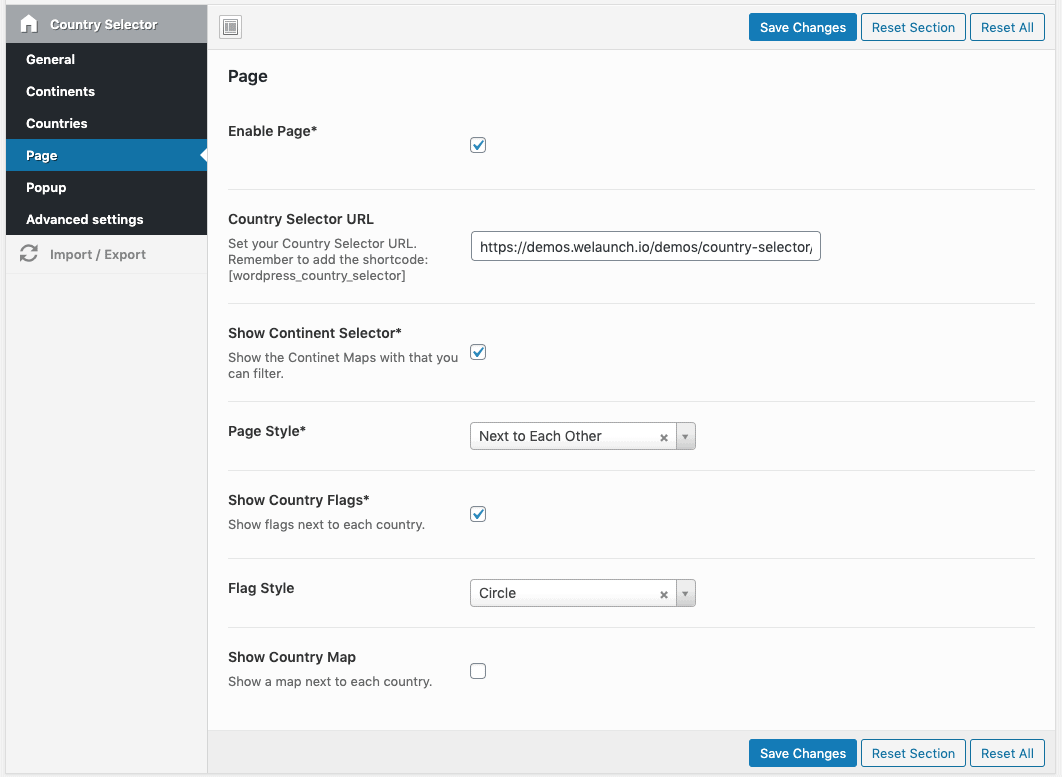Screen dimensions: 1062x777
Task: Click the home icon beside Country Selector
Action: (28, 23)
